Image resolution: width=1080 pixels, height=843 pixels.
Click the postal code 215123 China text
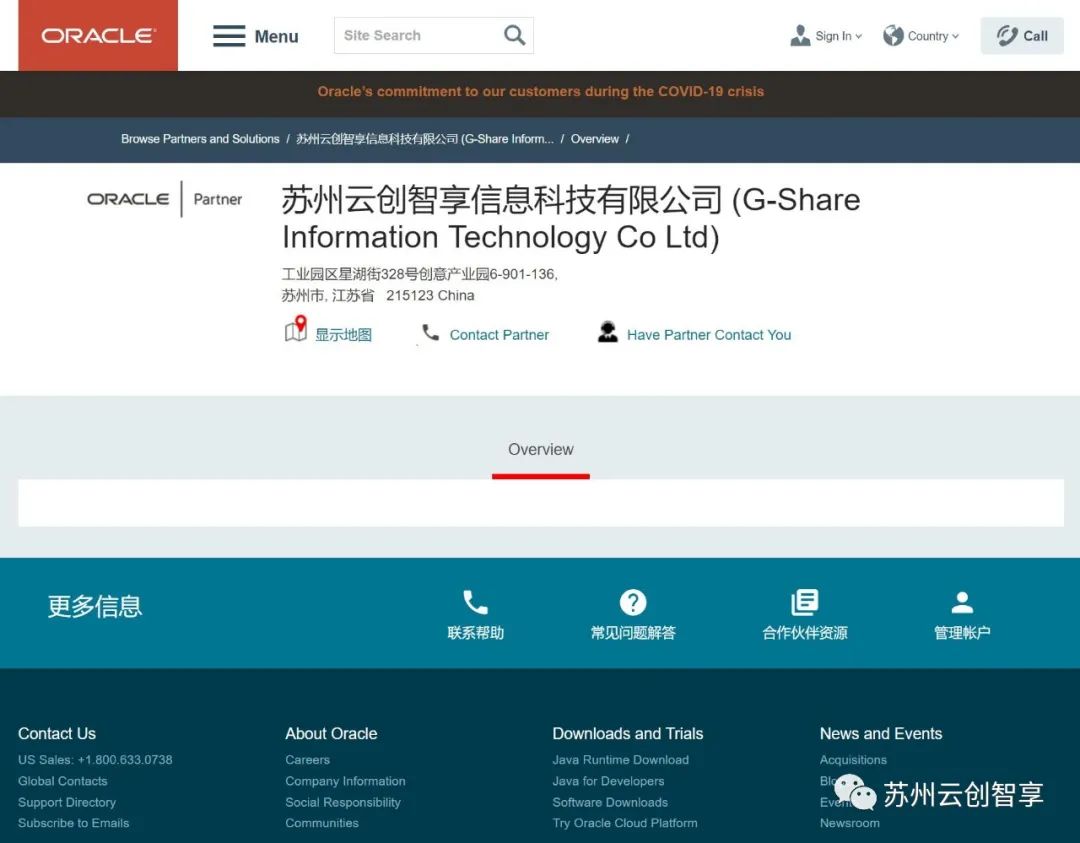tap(430, 295)
